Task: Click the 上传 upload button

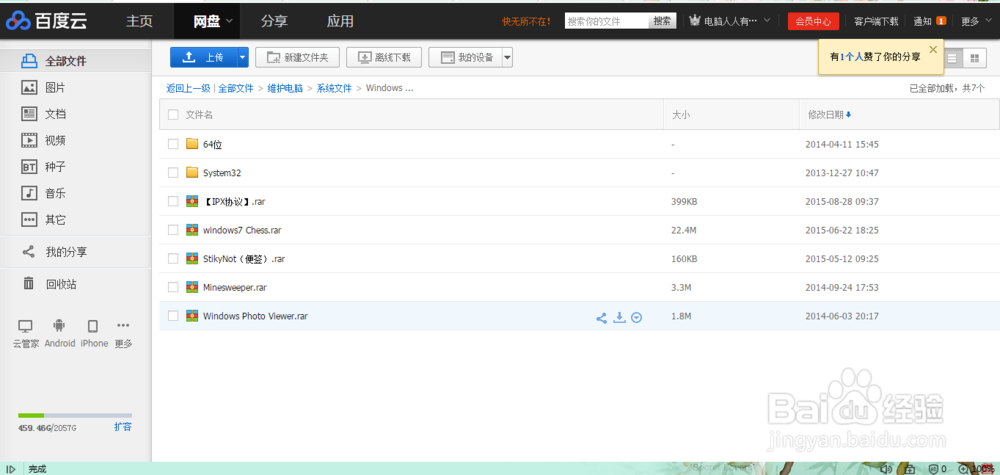Action: [x=203, y=57]
